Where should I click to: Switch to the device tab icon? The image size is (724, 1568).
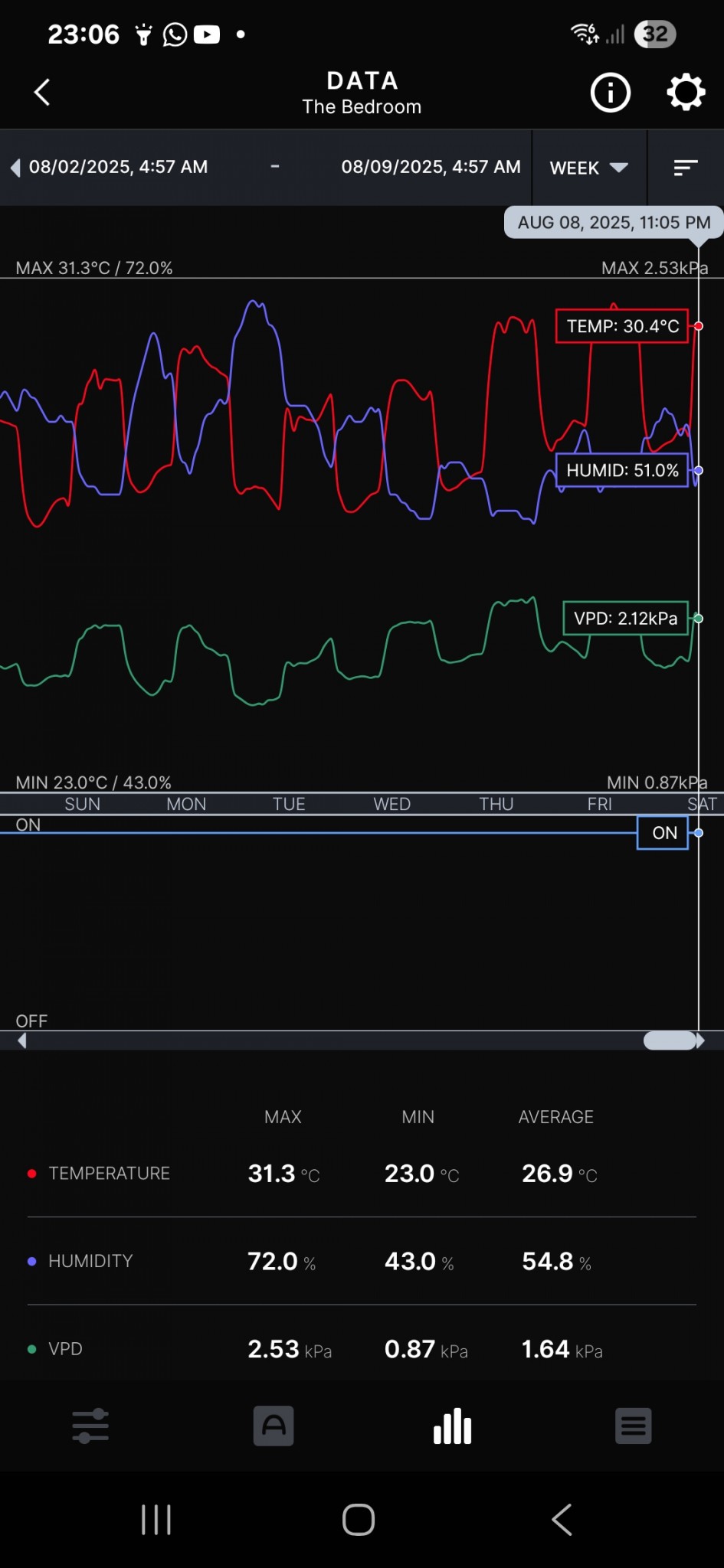click(274, 1426)
